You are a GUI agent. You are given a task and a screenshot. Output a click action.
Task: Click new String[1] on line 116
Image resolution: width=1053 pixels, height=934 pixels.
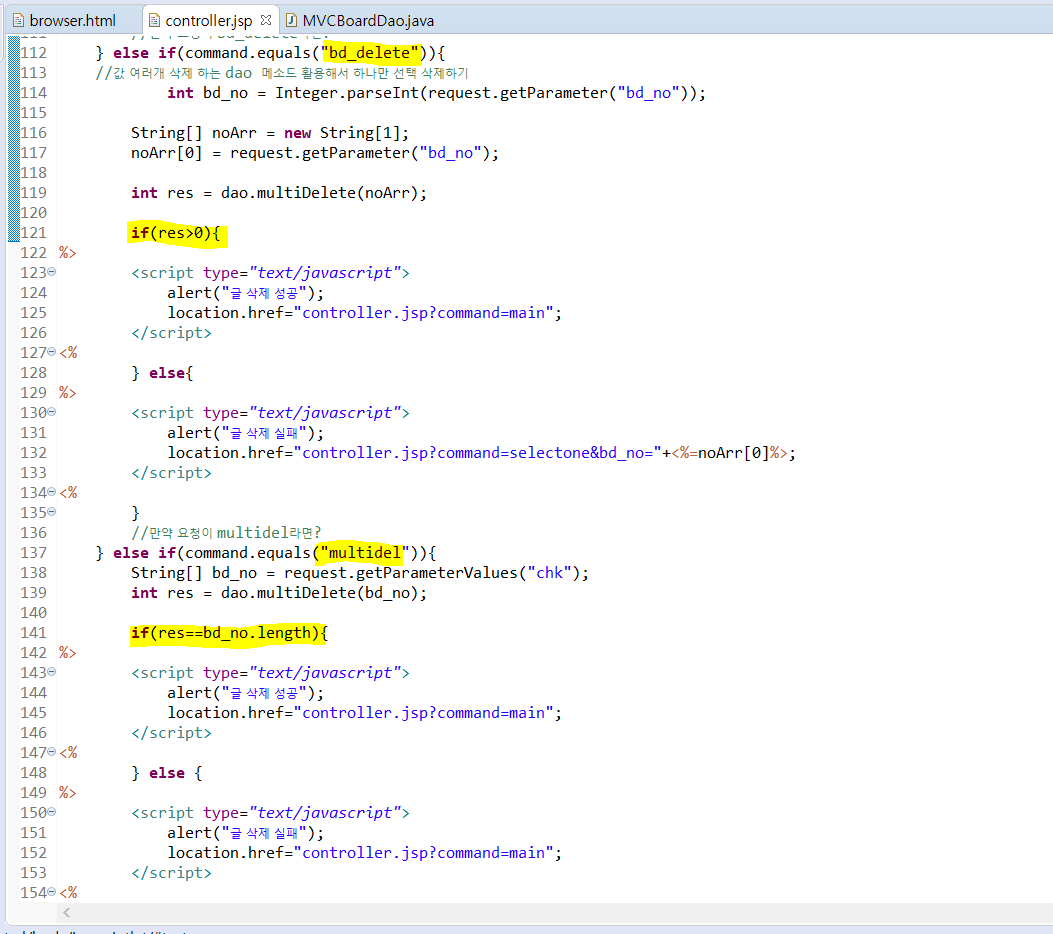pos(342,133)
